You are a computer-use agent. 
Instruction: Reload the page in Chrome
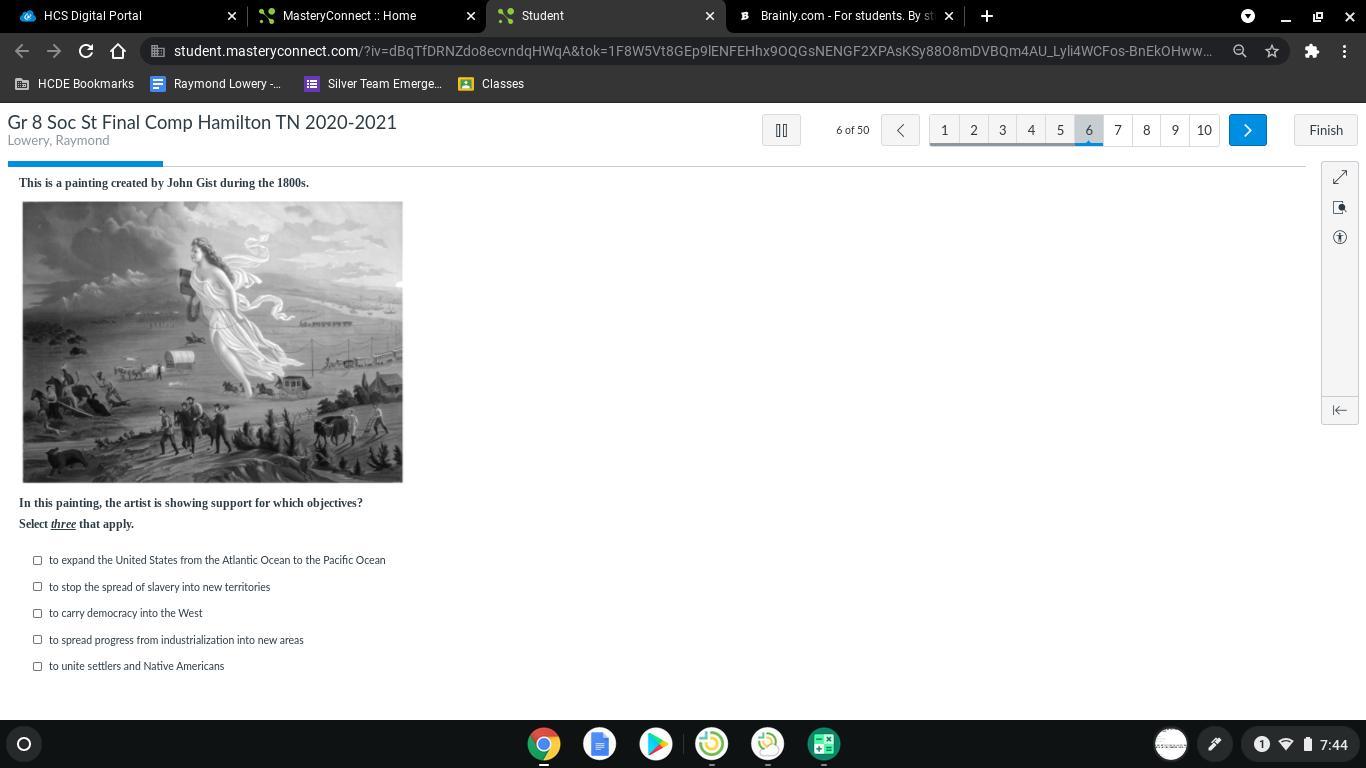coord(86,51)
